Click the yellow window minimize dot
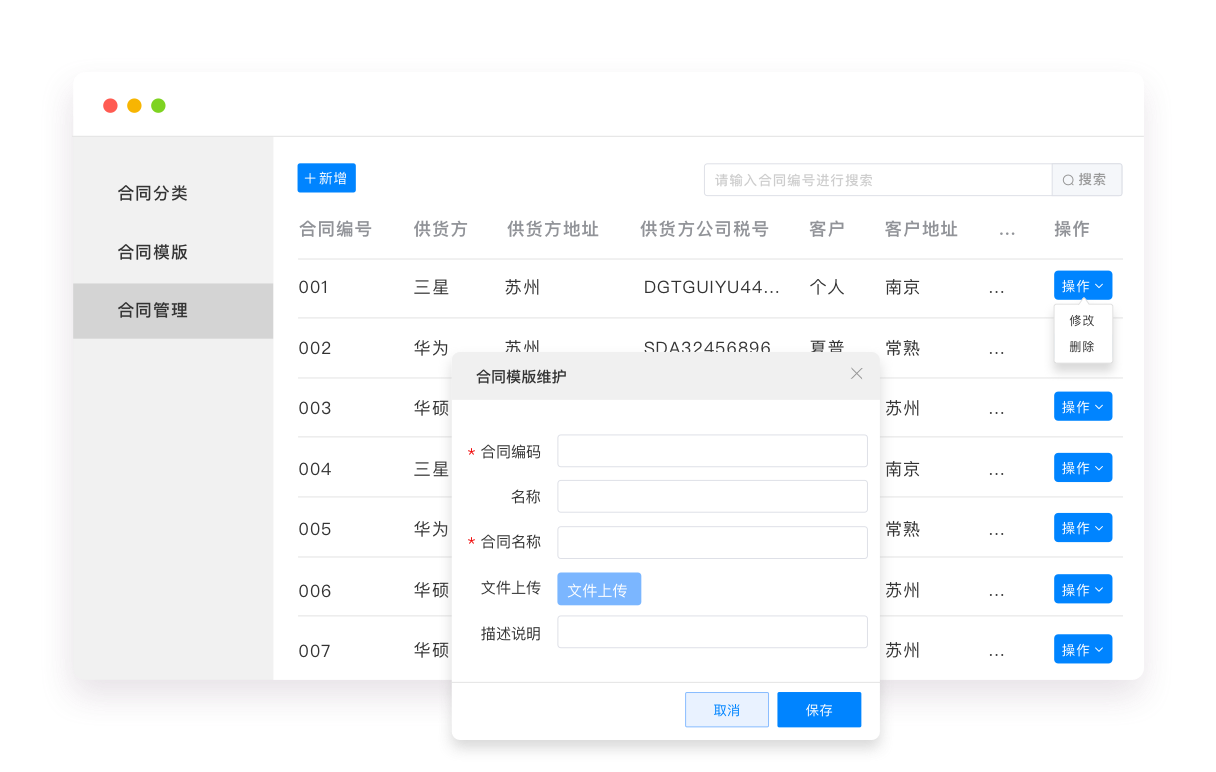This screenshot has width=1216, height=772. pyautogui.click(x=134, y=105)
